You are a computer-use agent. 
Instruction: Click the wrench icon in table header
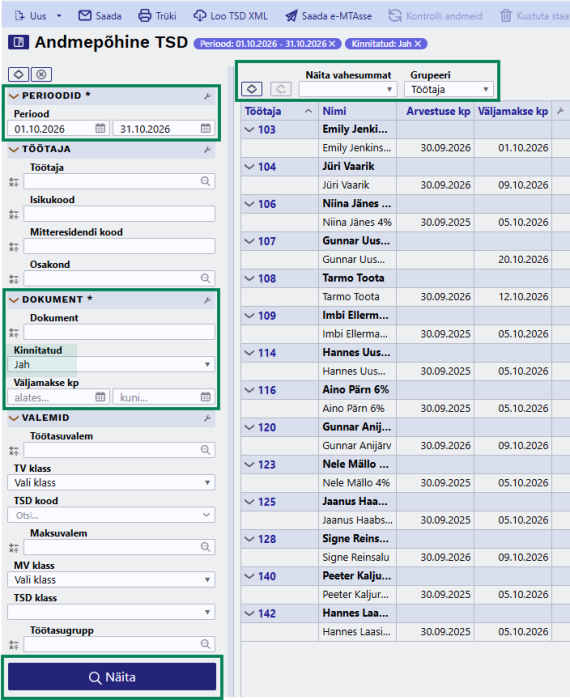pos(560,111)
